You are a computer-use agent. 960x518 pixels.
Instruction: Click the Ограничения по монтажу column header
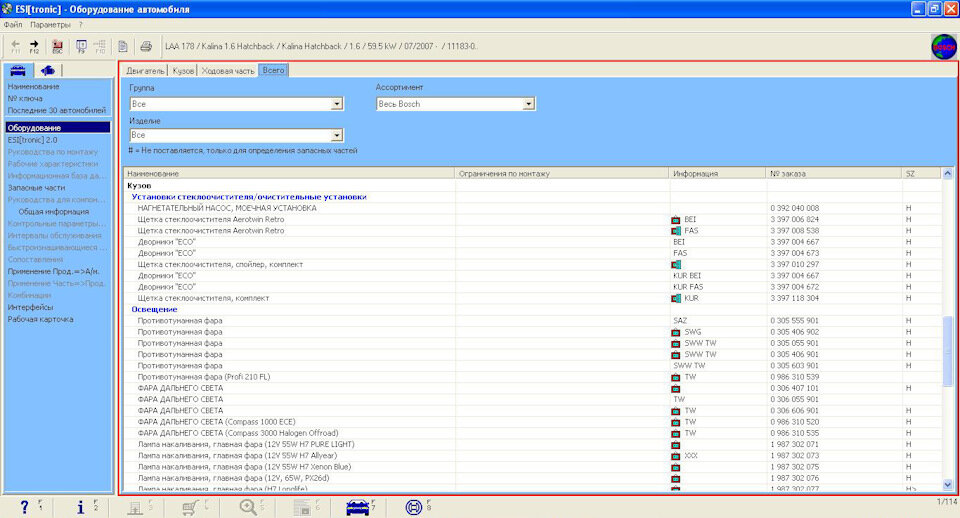562,174
